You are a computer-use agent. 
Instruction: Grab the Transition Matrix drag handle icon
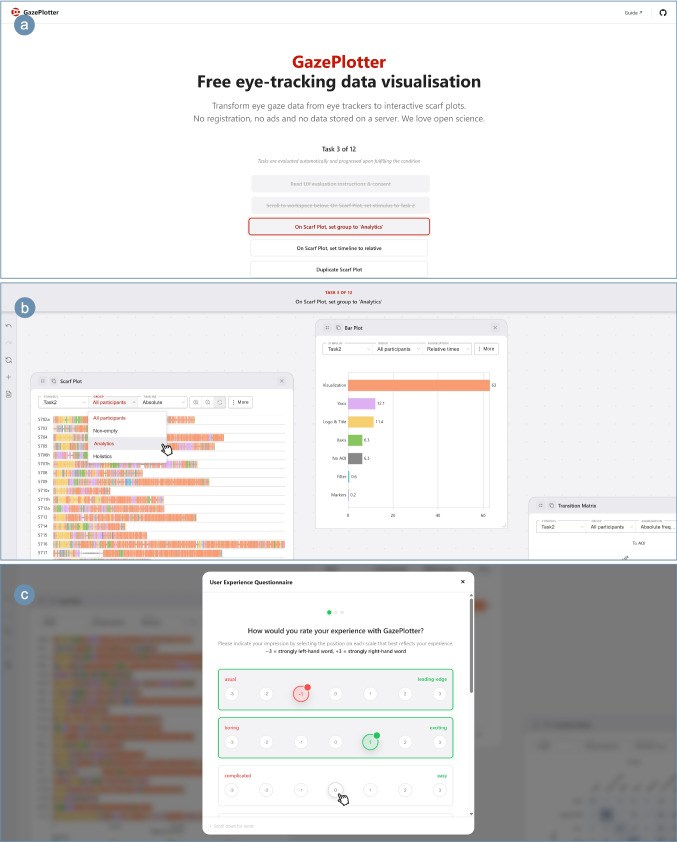pos(541,506)
